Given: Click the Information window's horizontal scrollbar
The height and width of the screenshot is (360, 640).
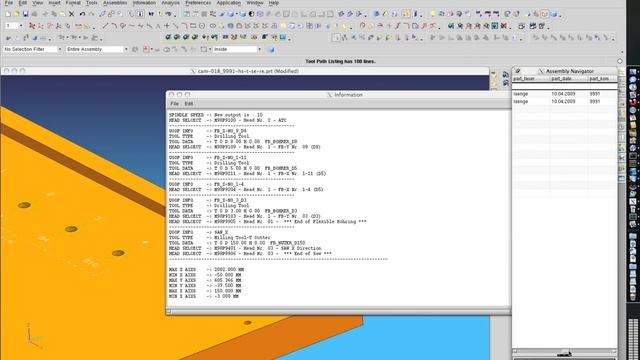Looking at the screenshot, I should pos(338,311).
